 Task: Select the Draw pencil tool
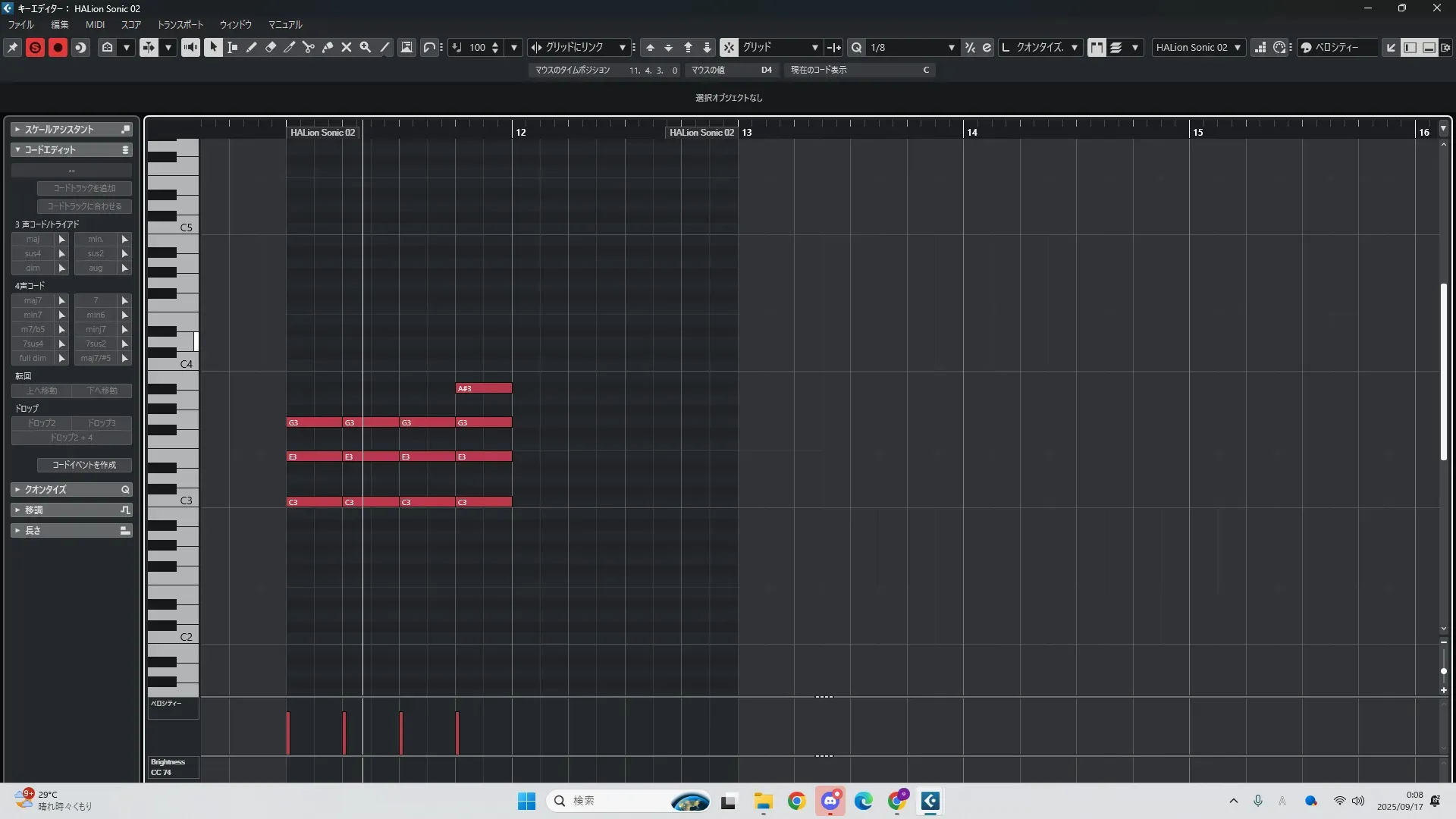tap(252, 47)
